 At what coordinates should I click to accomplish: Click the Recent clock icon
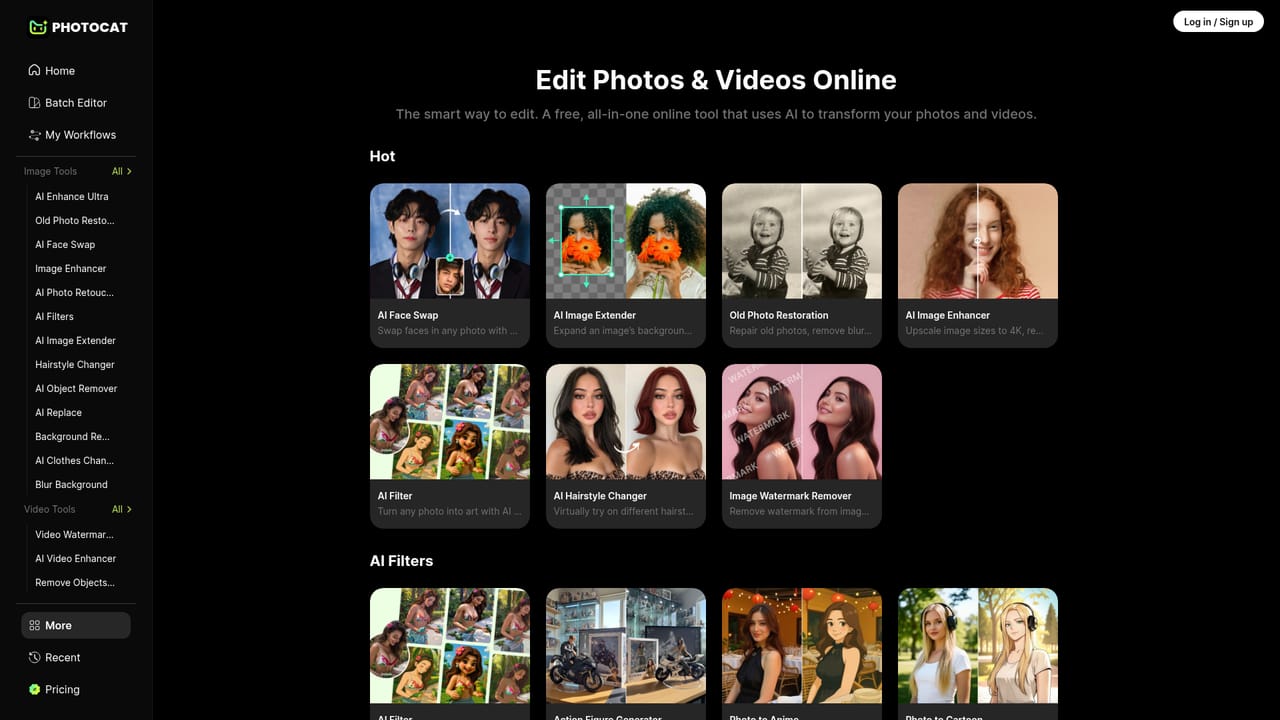(x=34, y=657)
